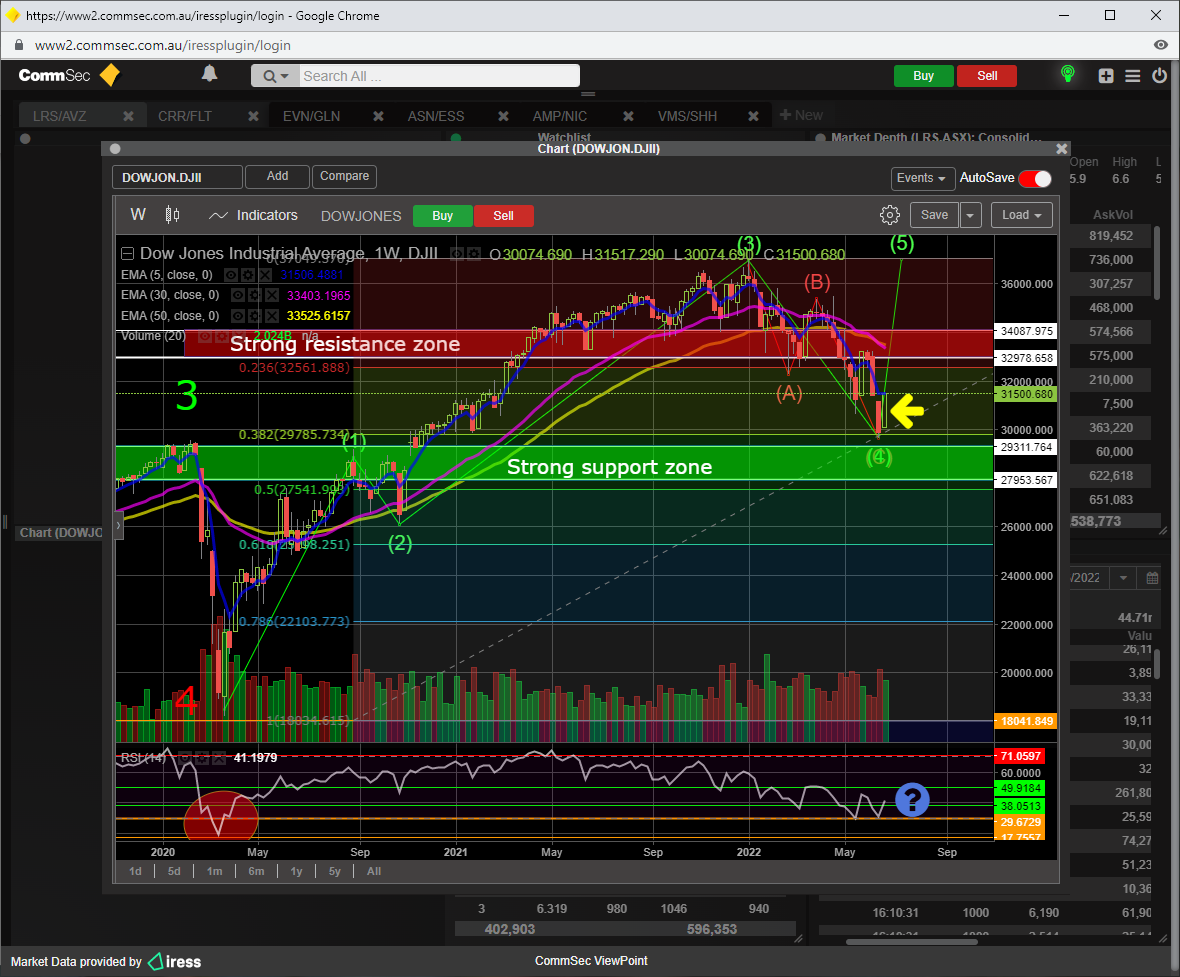The width and height of the screenshot is (1180, 977).
Task: Expand the left side panel arrow on chart
Action: pyautogui.click(x=118, y=525)
